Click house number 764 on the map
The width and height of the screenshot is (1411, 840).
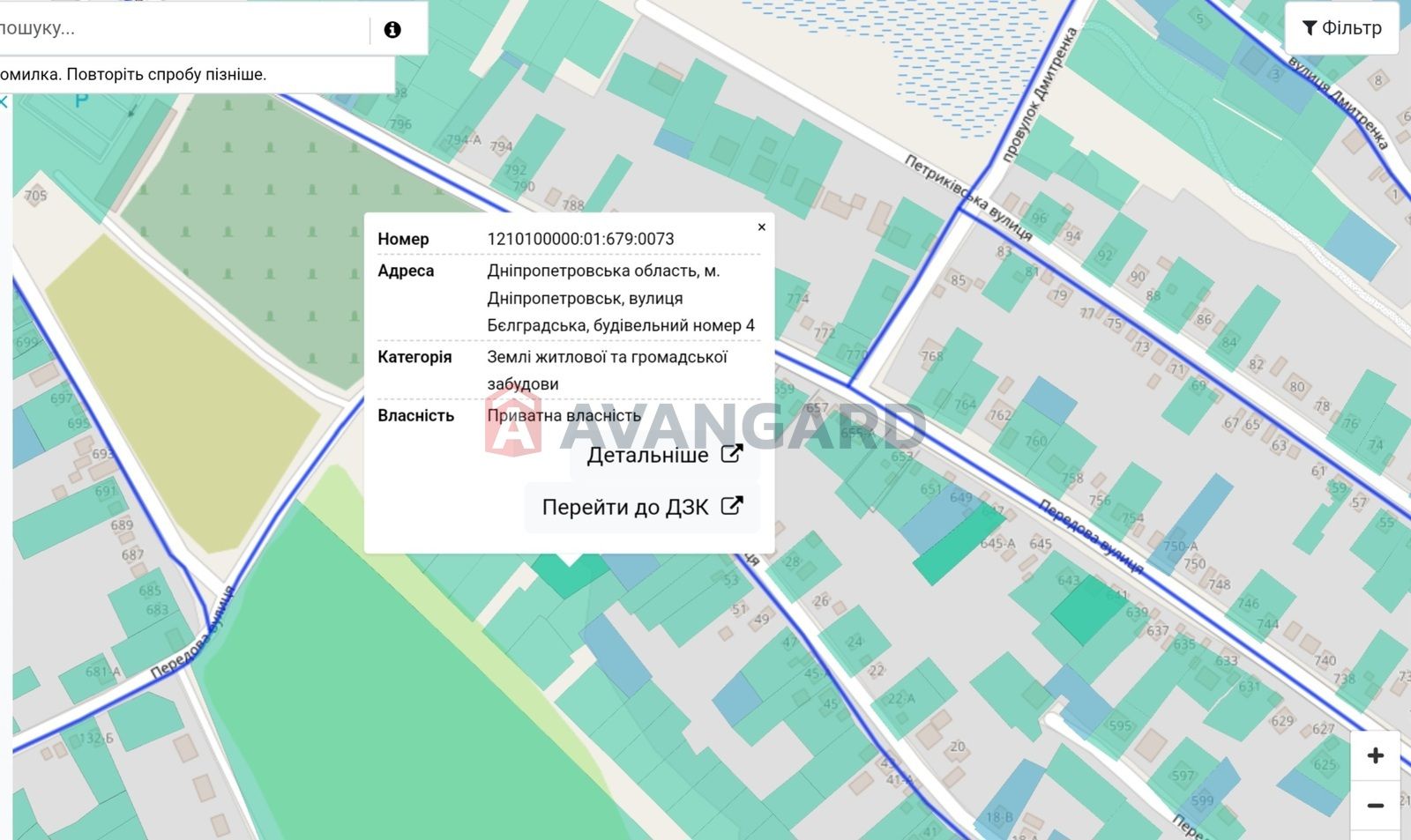(x=965, y=405)
